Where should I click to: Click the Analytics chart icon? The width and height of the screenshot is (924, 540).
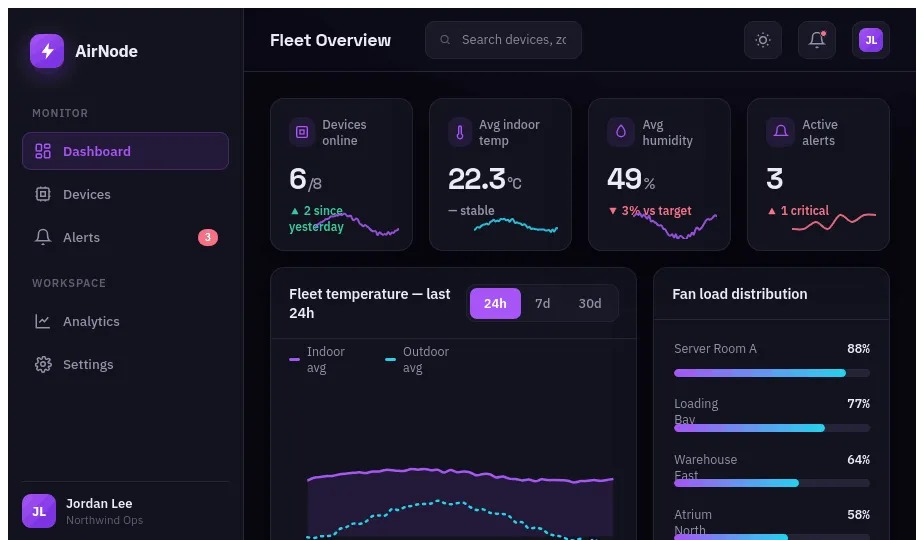[x=43, y=321]
